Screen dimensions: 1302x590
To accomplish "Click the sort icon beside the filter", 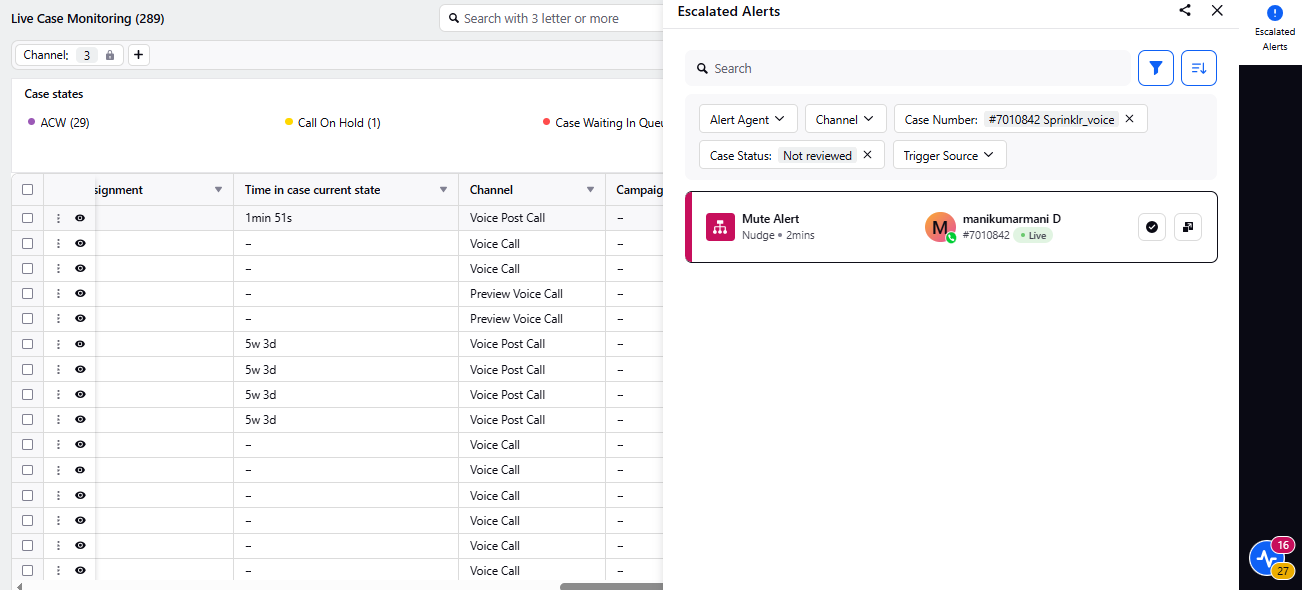I will point(1199,68).
